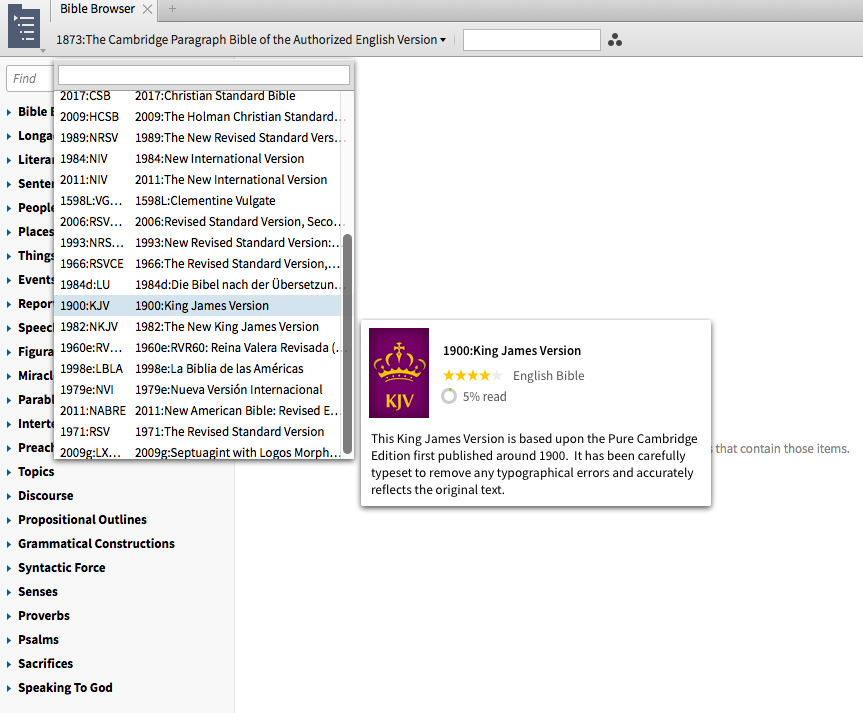Viewport: 863px width, 713px height.
Task: Open the Topics facet
Action: click(x=36, y=472)
